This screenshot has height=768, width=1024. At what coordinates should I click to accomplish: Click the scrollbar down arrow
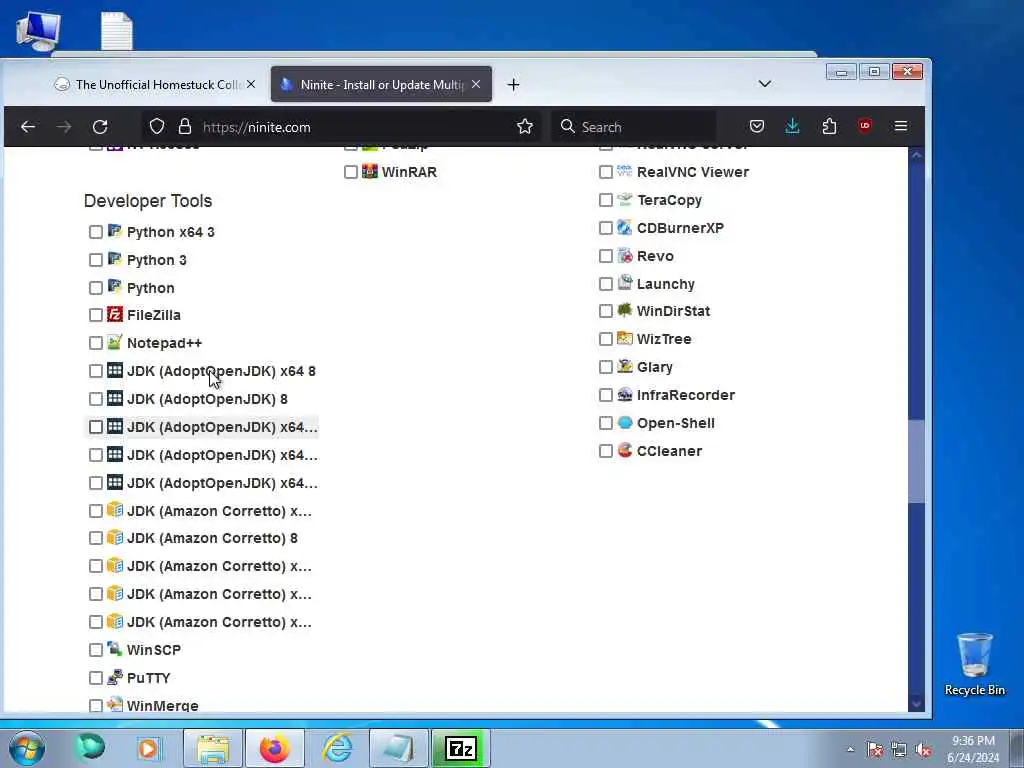[917, 703]
